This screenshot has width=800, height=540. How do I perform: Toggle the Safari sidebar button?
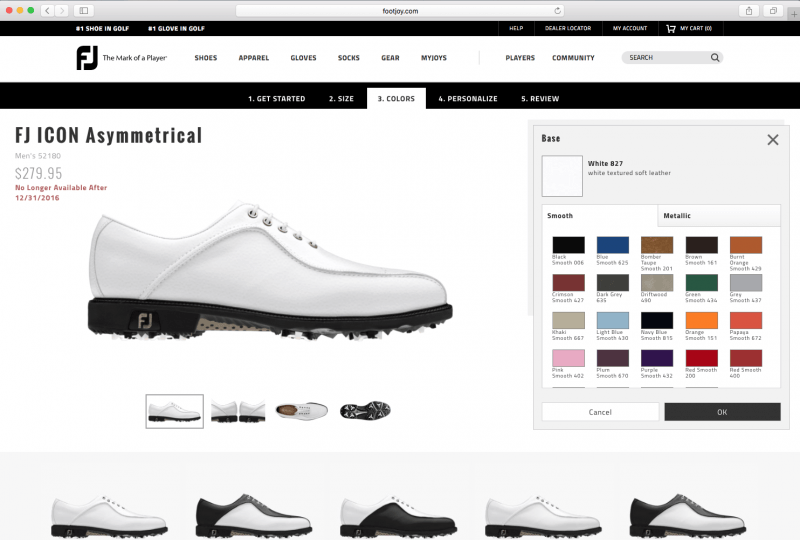84,10
